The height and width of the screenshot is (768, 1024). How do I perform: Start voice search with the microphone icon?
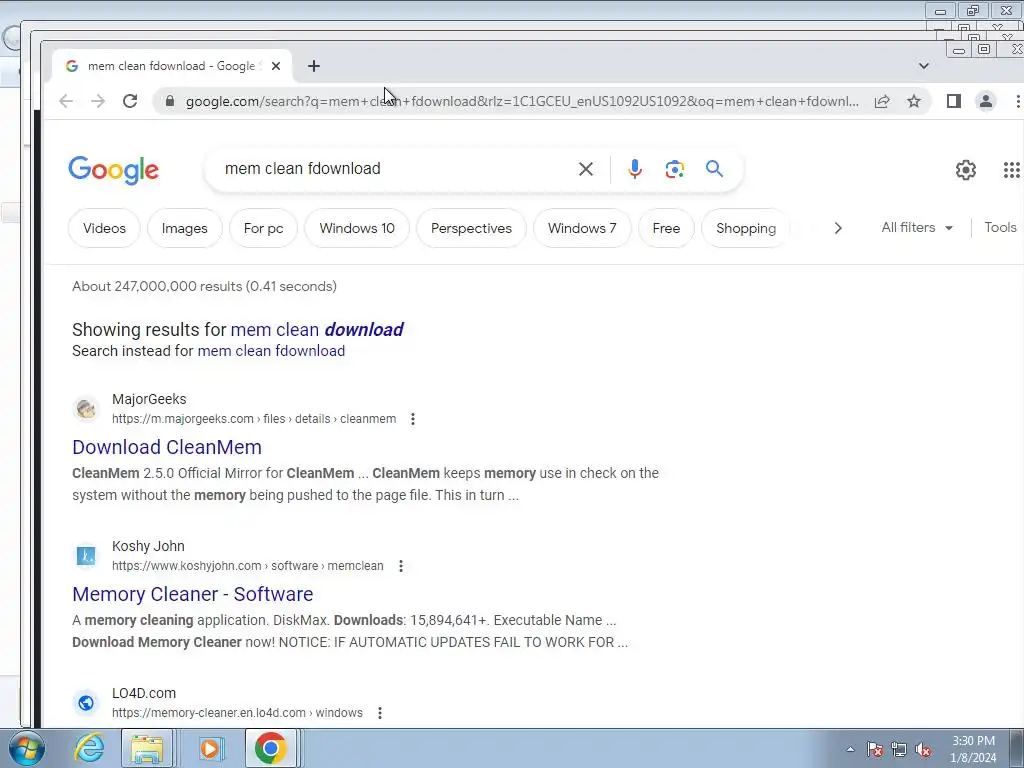coord(634,169)
